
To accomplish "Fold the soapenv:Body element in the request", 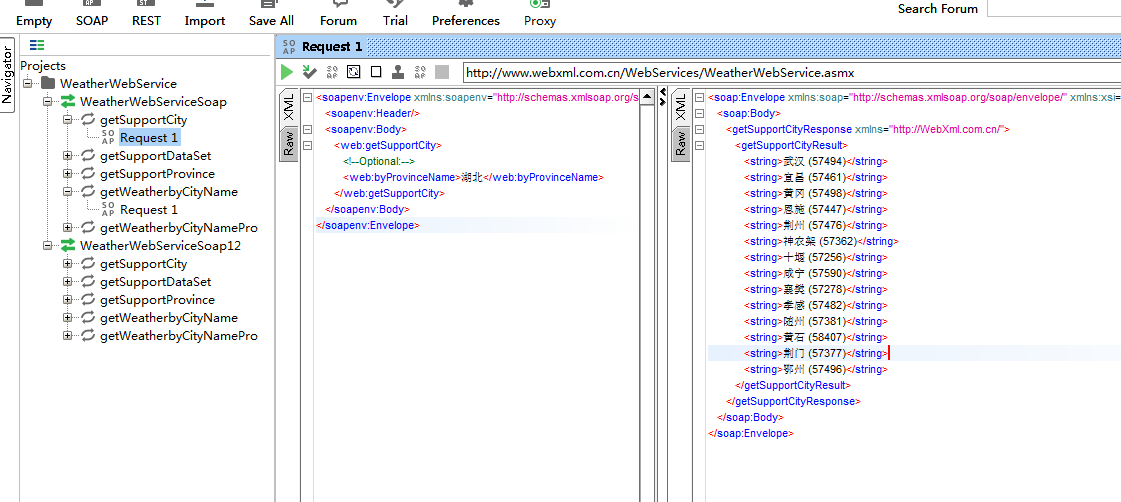I will [x=307, y=129].
